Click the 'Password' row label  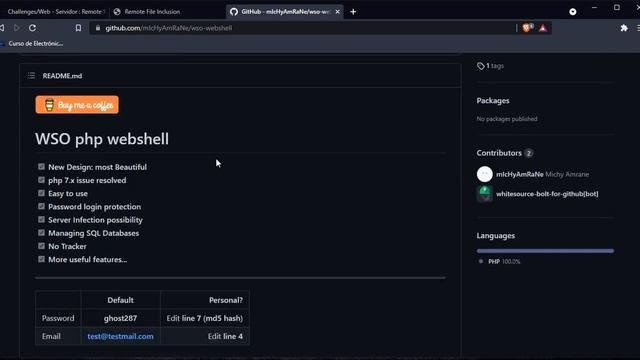pos(58,318)
